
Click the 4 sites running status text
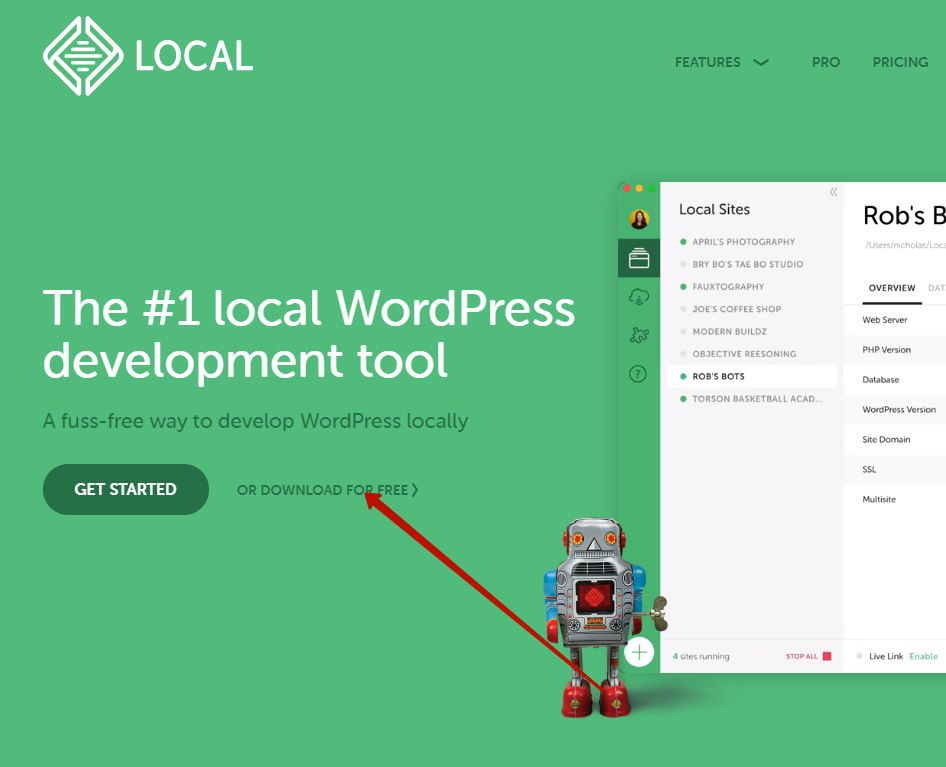(700, 656)
